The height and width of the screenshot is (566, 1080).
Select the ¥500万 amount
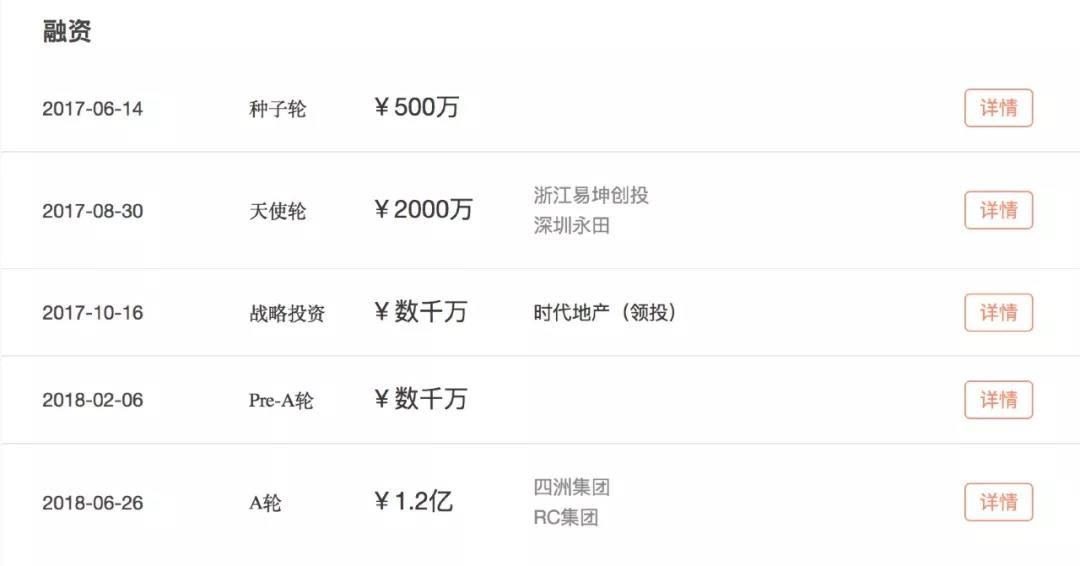[x=416, y=108]
